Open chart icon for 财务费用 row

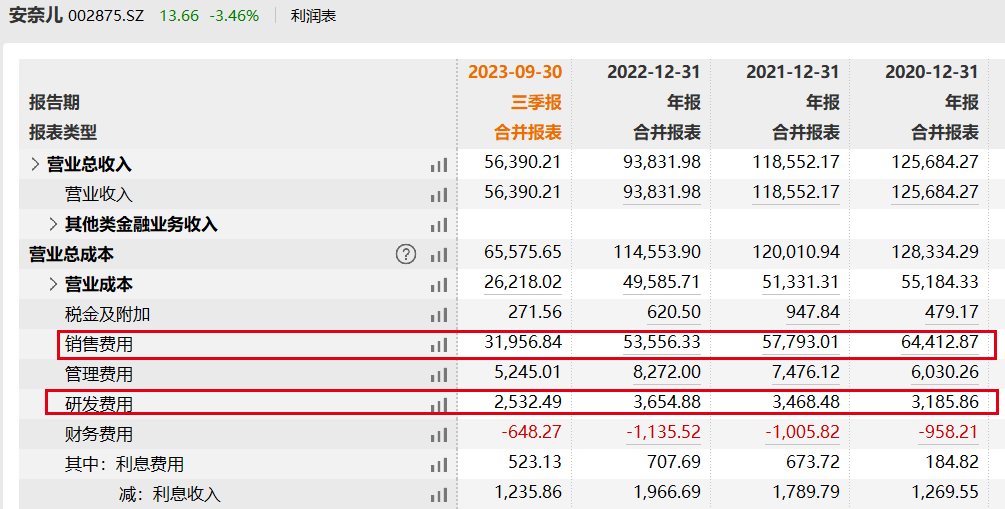click(439, 435)
